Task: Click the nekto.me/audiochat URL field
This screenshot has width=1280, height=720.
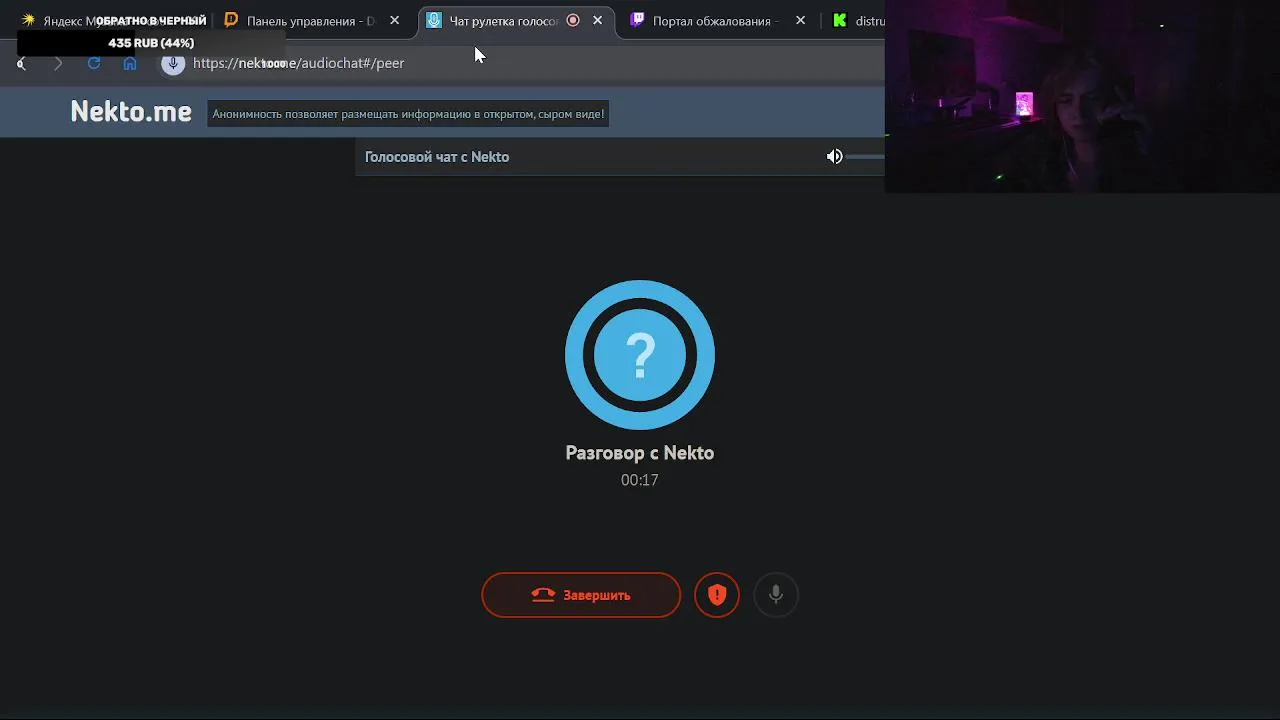Action: [x=298, y=63]
